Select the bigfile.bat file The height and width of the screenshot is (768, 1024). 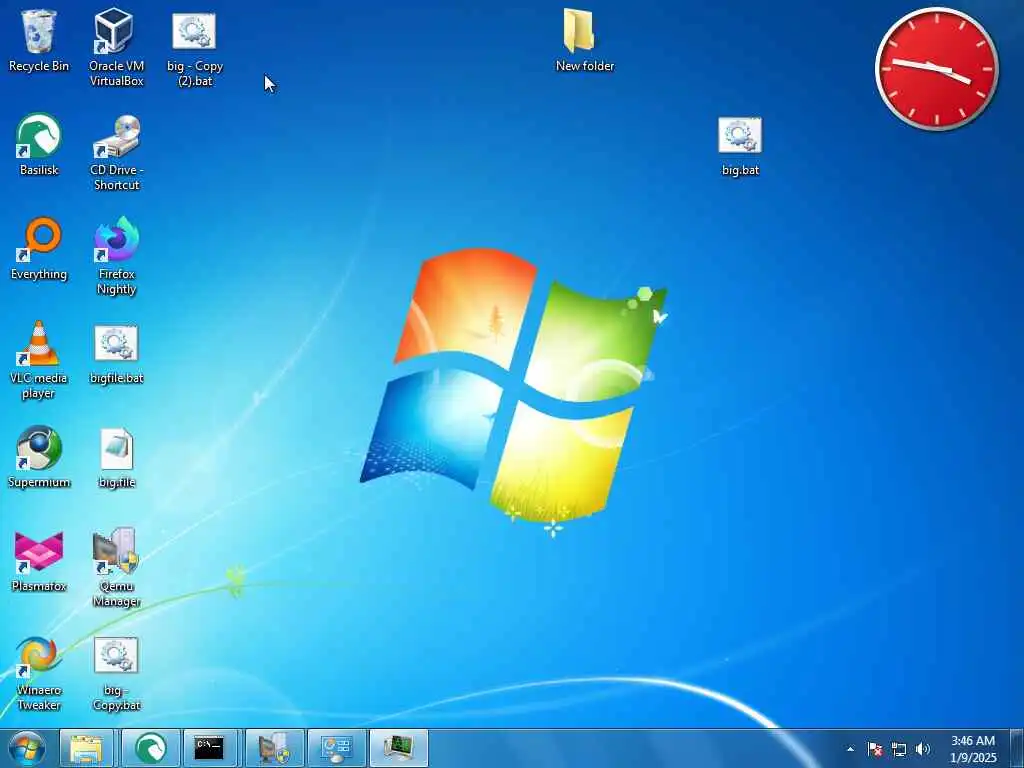[116, 354]
